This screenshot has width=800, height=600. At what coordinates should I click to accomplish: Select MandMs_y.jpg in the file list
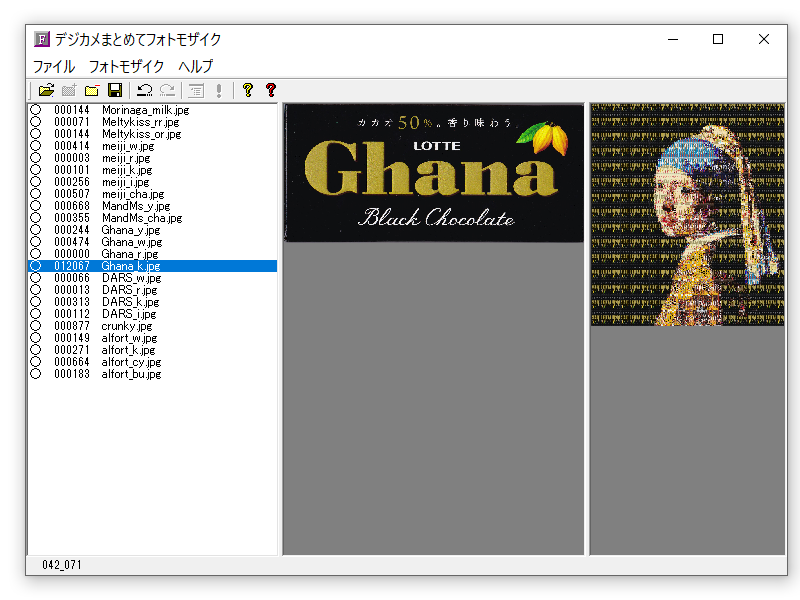point(136,206)
